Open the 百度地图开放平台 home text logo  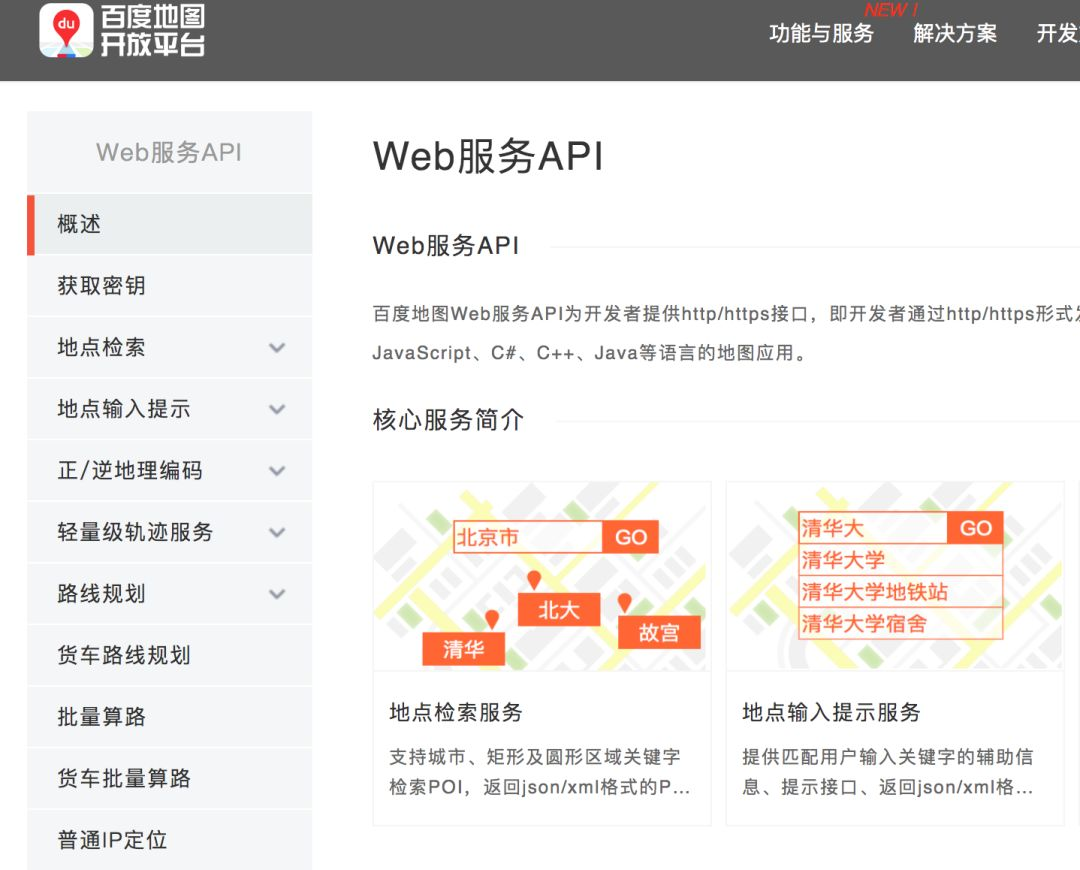point(153,30)
